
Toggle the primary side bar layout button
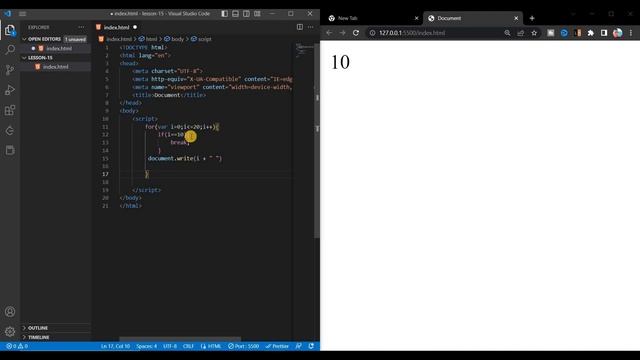point(224,13)
